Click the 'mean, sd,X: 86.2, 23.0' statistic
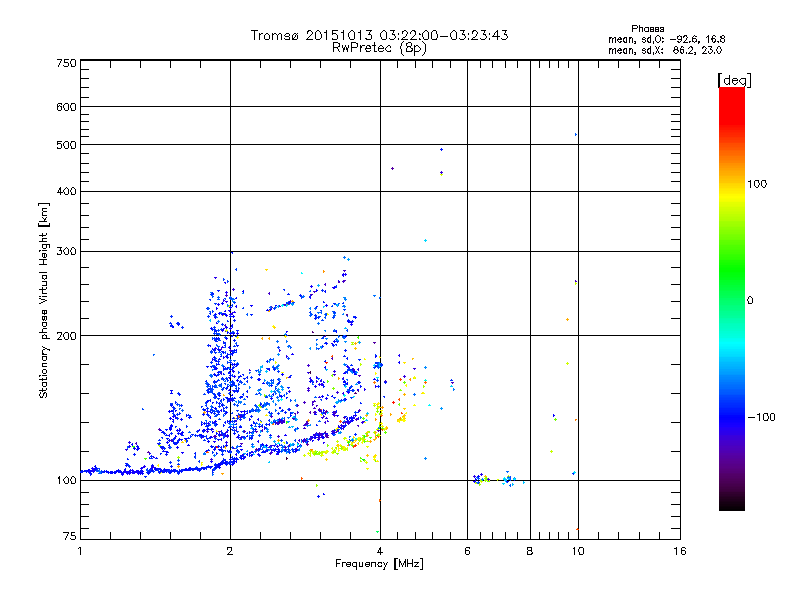Viewport: 800px width, 600px height. point(665,50)
